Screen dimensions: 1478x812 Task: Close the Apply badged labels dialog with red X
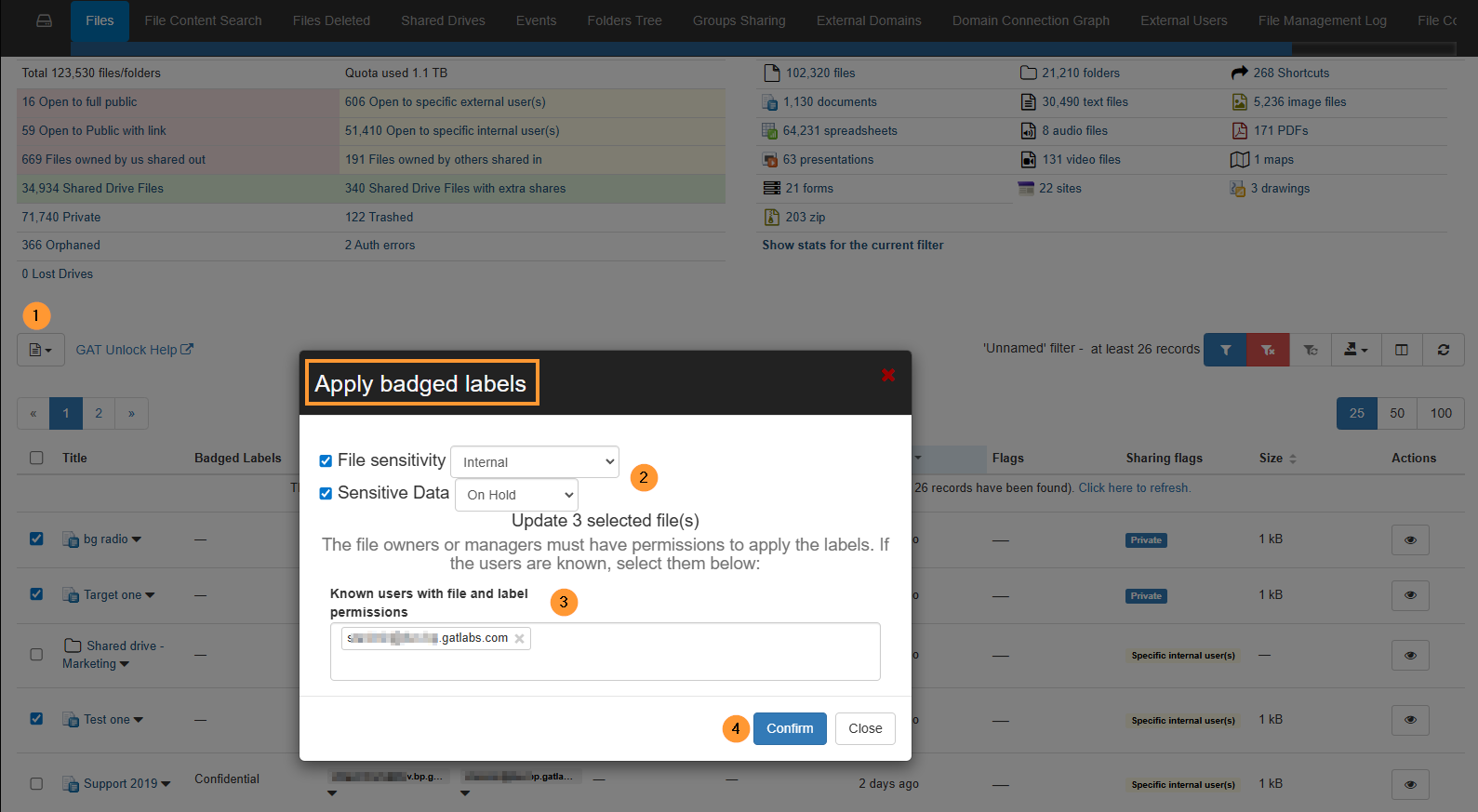888,375
